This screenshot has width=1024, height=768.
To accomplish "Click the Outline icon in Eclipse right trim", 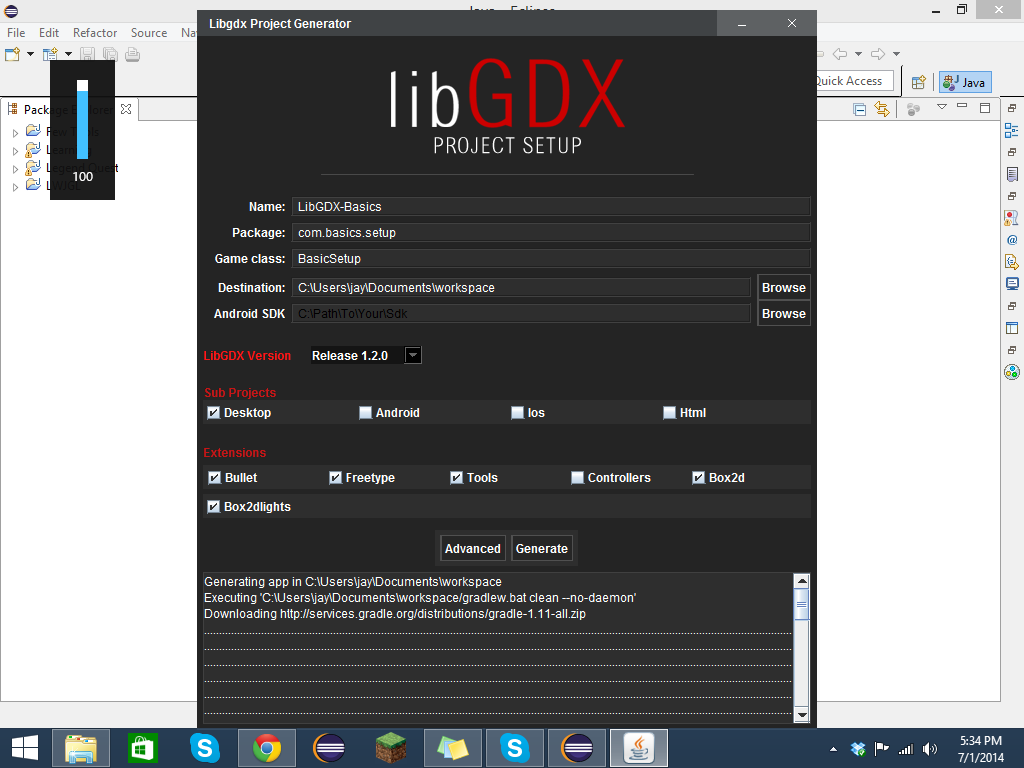I will pos(1012,130).
